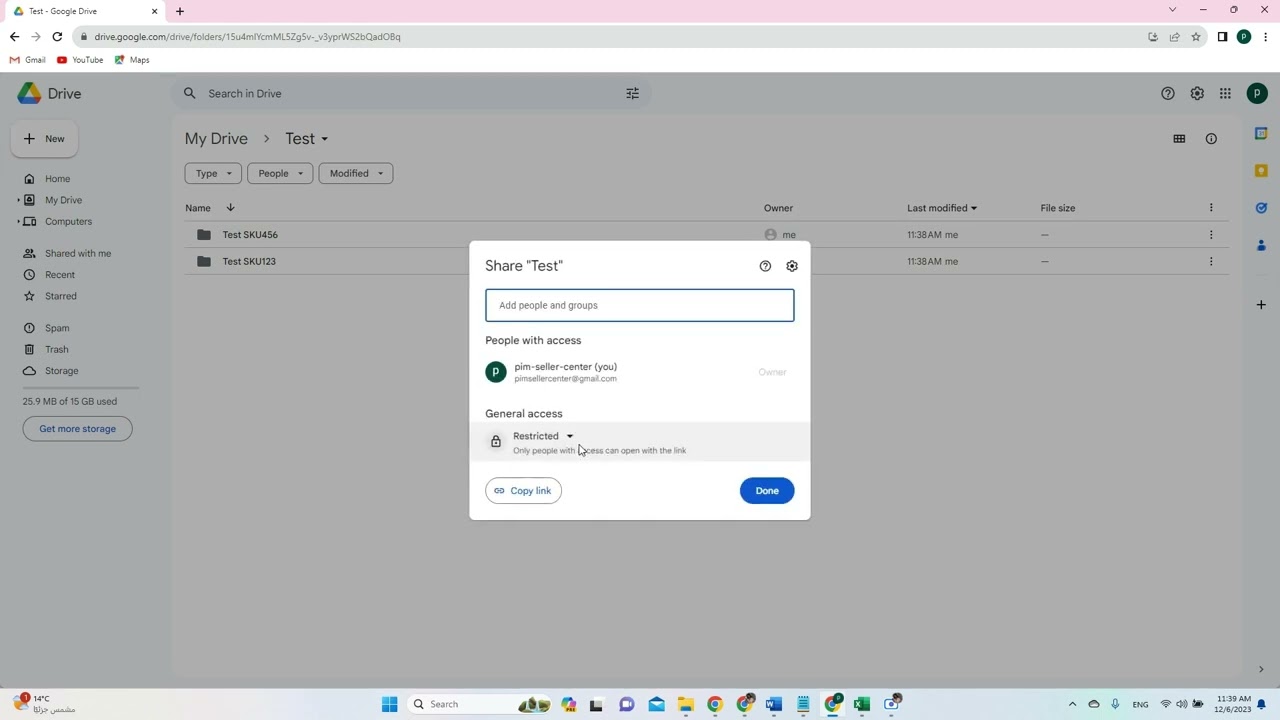Viewport: 1280px width, 720px height.
Task: Open Shared with me
Action: [x=78, y=254]
